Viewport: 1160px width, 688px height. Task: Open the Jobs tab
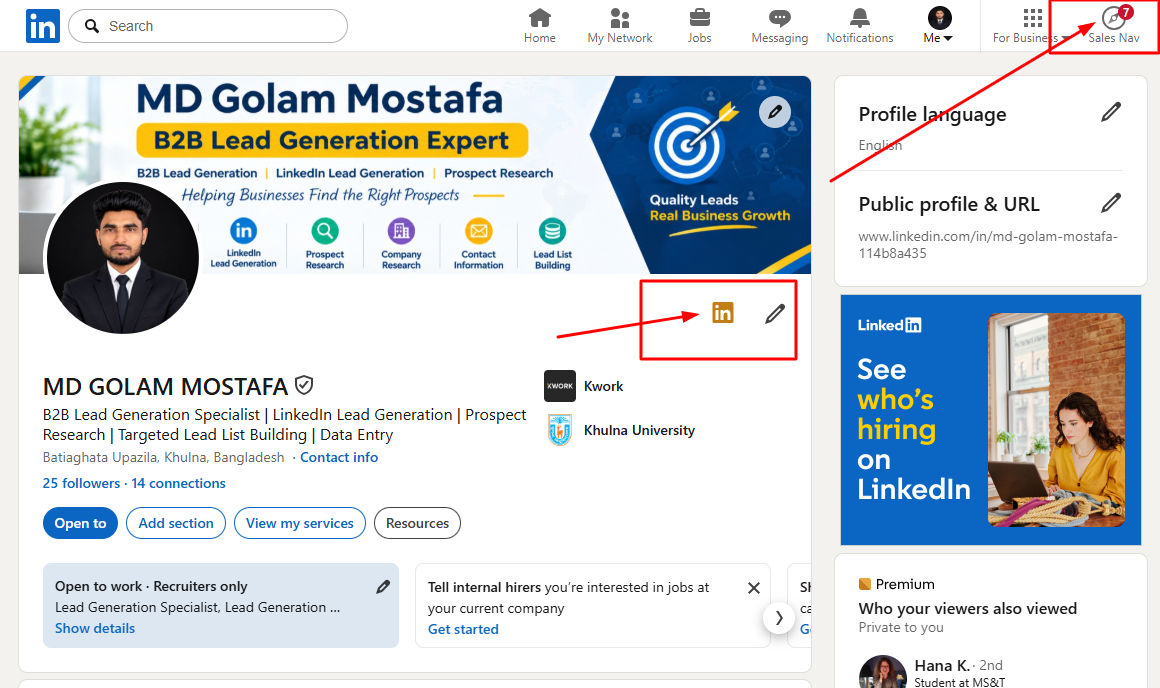coord(699,26)
